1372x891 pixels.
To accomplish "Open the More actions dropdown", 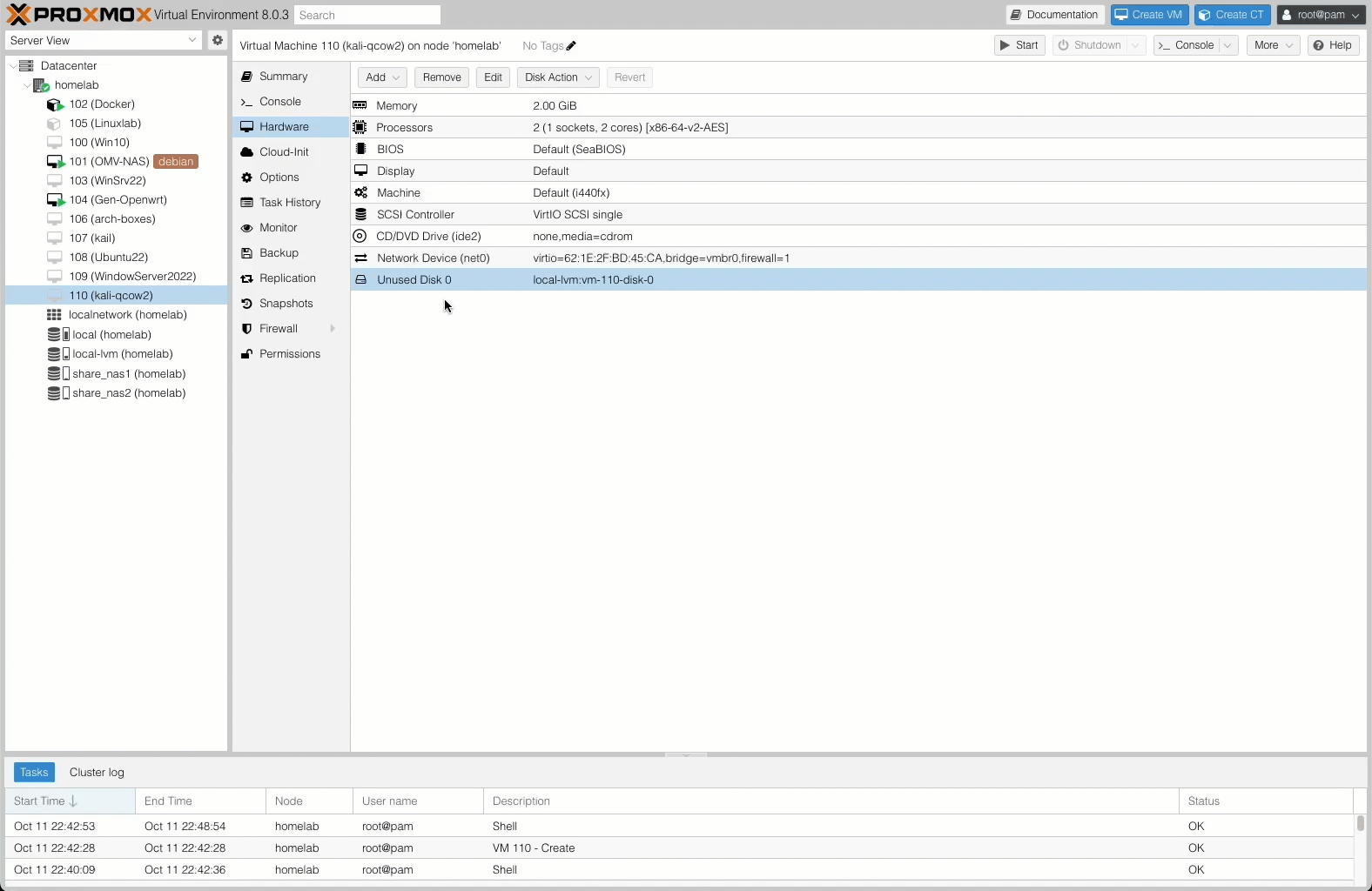I will click(x=1273, y=45).
